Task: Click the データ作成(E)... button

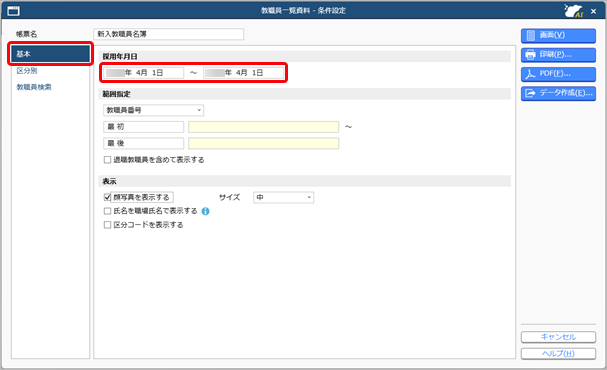Action: 558,93
